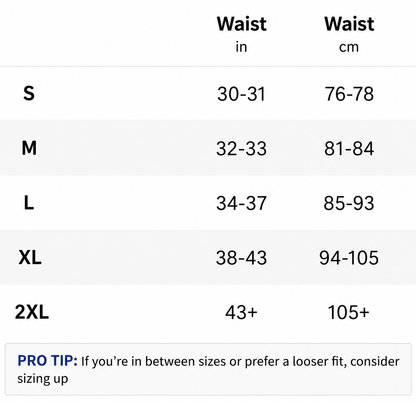Select the 2XL size row label
This screenshot has height=401, width=416.
(x=32, y=312)
